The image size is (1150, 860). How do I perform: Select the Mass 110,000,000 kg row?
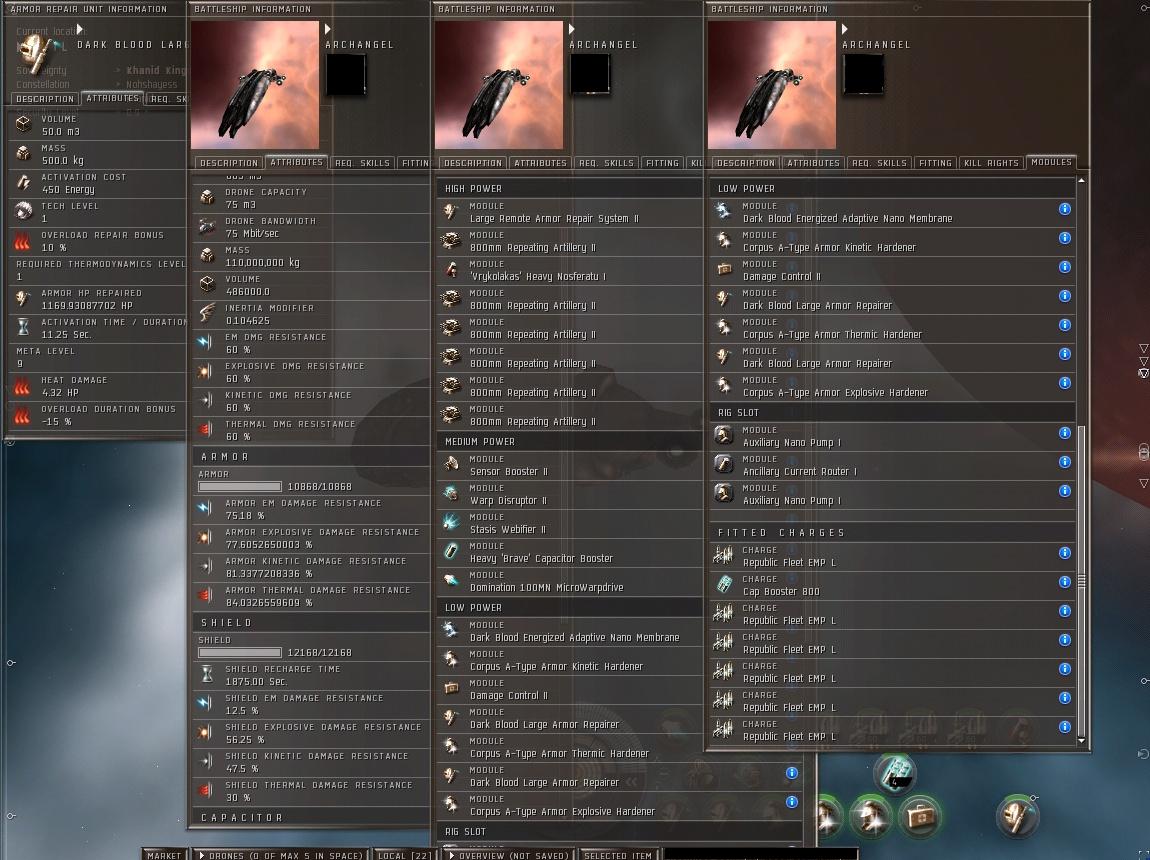pos(311,256)
